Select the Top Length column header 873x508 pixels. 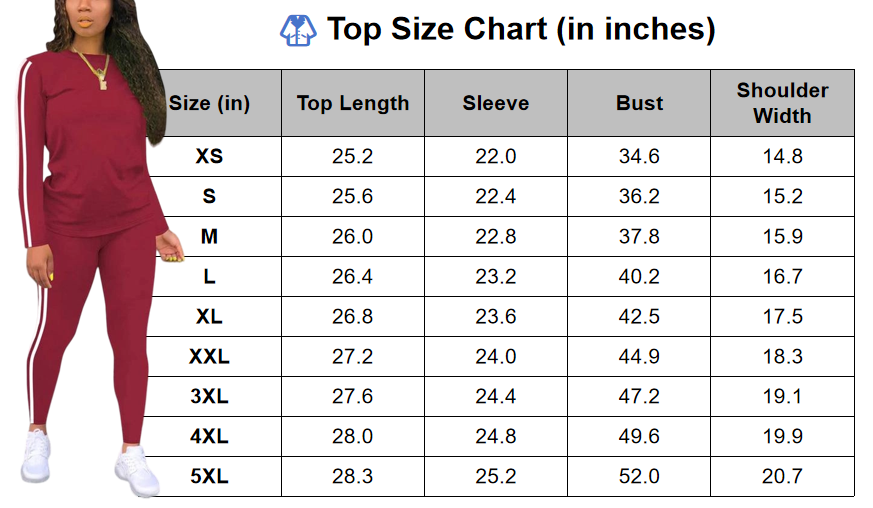pos(353,103)
